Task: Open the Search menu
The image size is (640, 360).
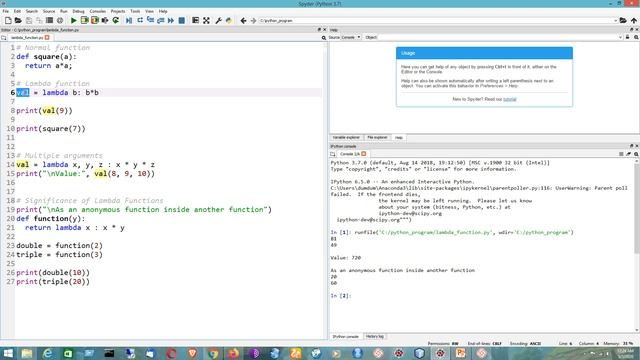Action: click(x=31, y=11)
